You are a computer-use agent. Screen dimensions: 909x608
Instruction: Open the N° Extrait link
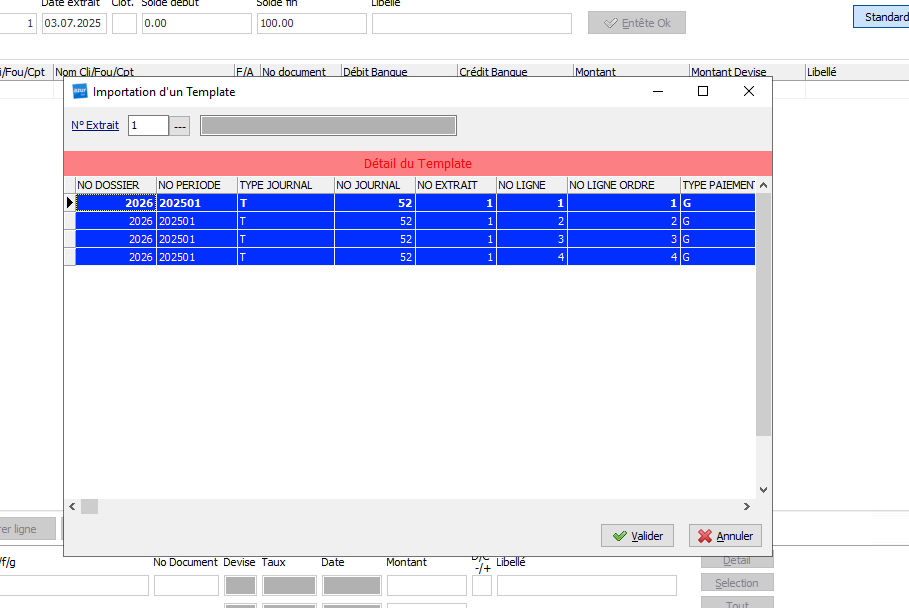pyautogui.click(x=95, y=125)
